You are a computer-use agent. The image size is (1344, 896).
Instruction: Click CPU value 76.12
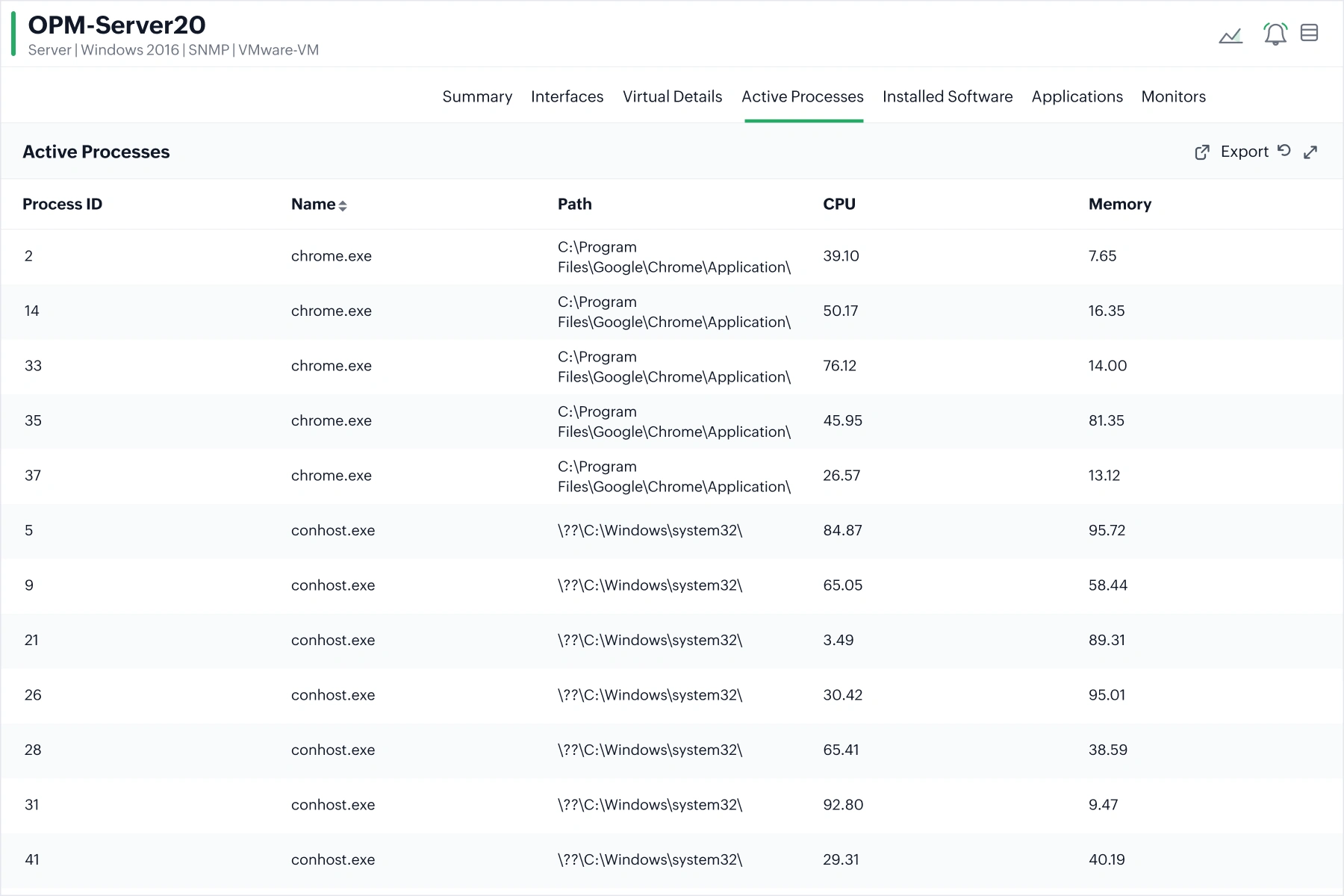click(x=839, y=366)
